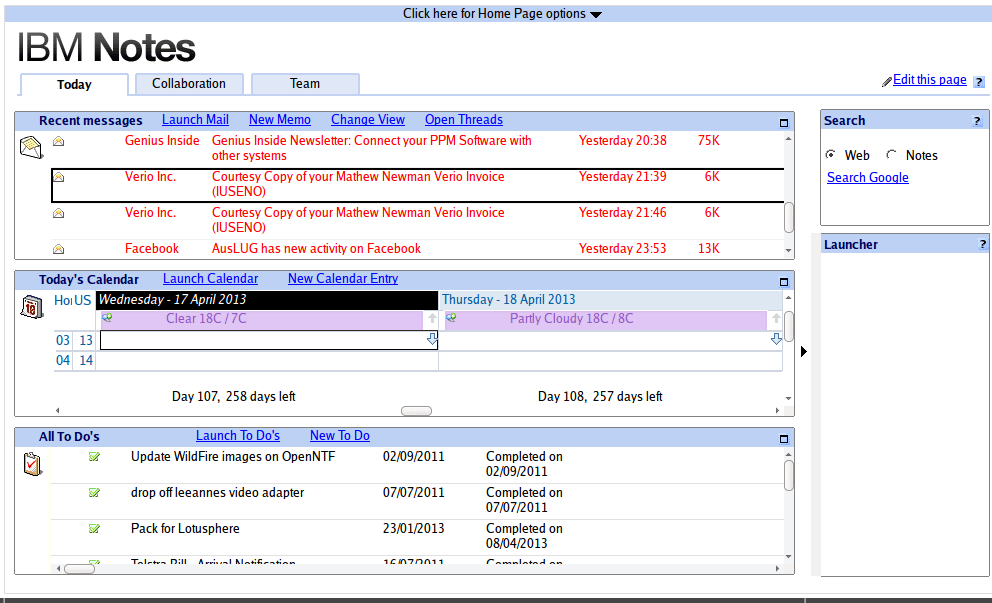
Task: Click the weather icon next to Clear 18C/7C
Action: pyautogui.click(x=107, y=318)
